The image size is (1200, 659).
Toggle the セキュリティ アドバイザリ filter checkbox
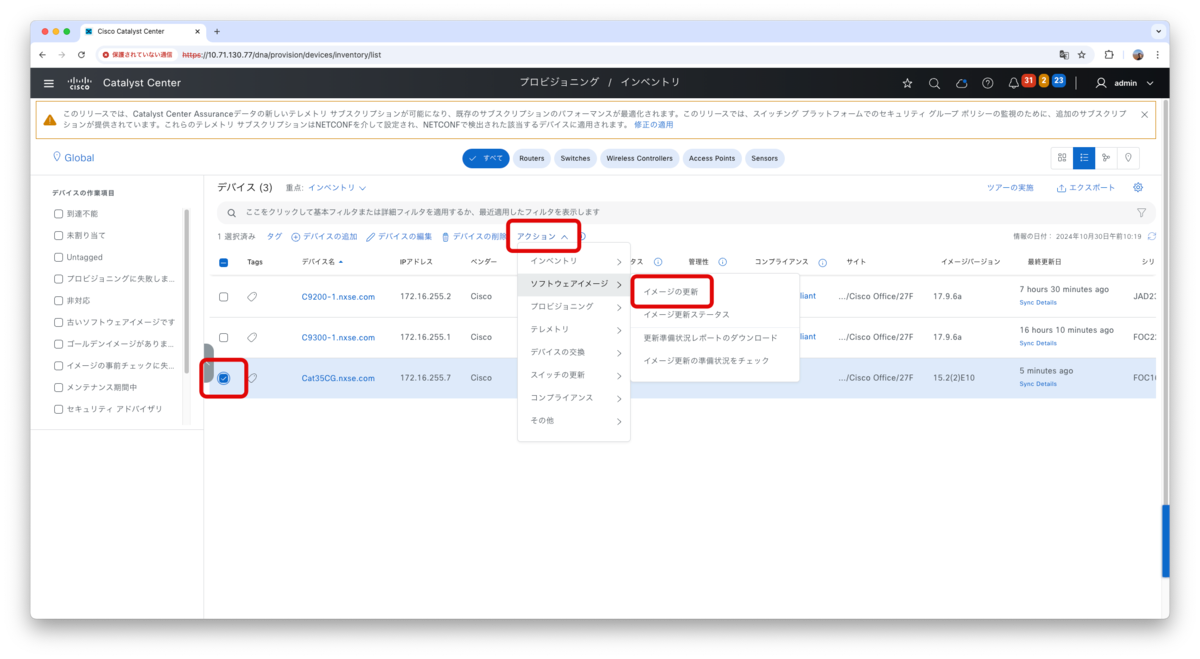pyautogui.click(x=58, y=409)
